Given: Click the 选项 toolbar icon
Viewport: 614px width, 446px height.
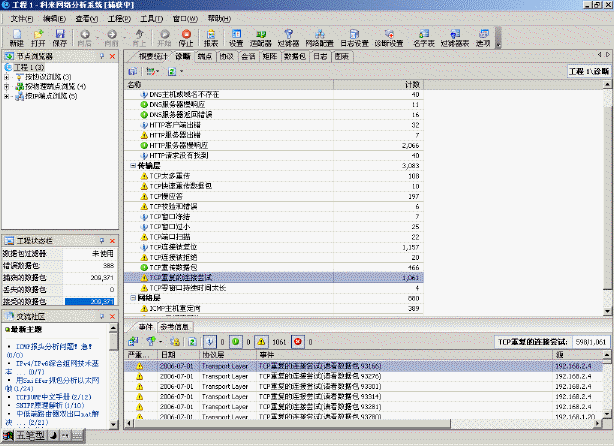Looking at the screenshot, I should click(x=483, y=38).
